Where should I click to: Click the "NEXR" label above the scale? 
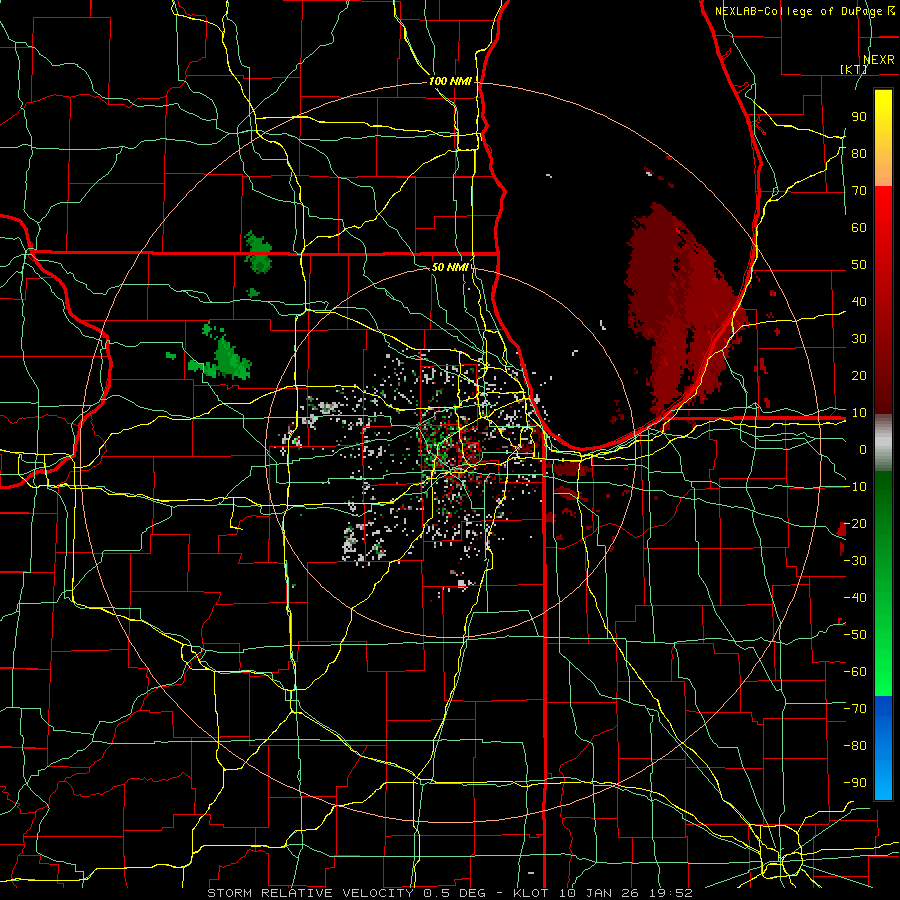click(879, 60)
